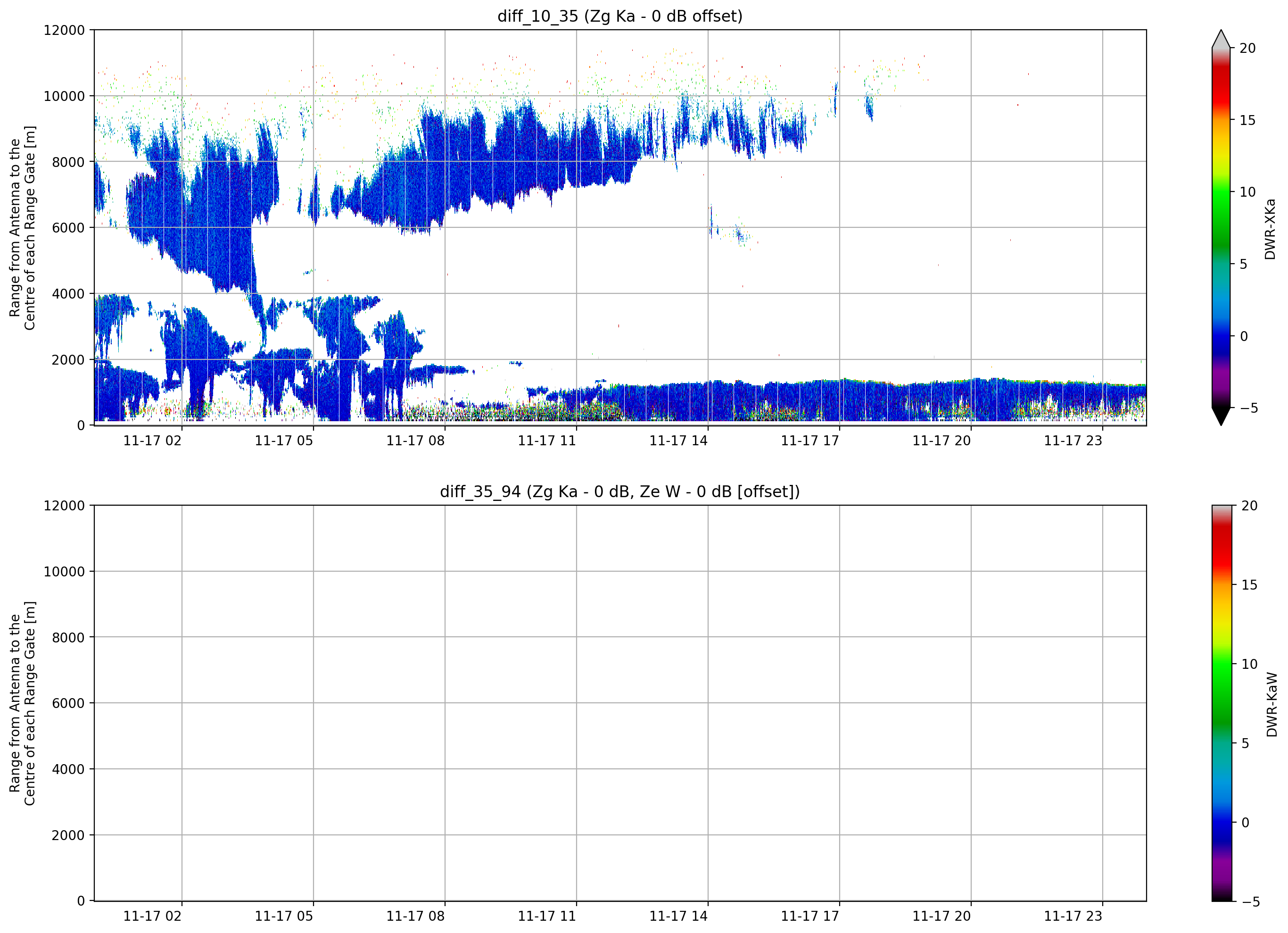Click "11-17 20" under the diff_10_35 plot
Image resolution: width=1288 pixels, height=933 pixels.
[941, 441]
